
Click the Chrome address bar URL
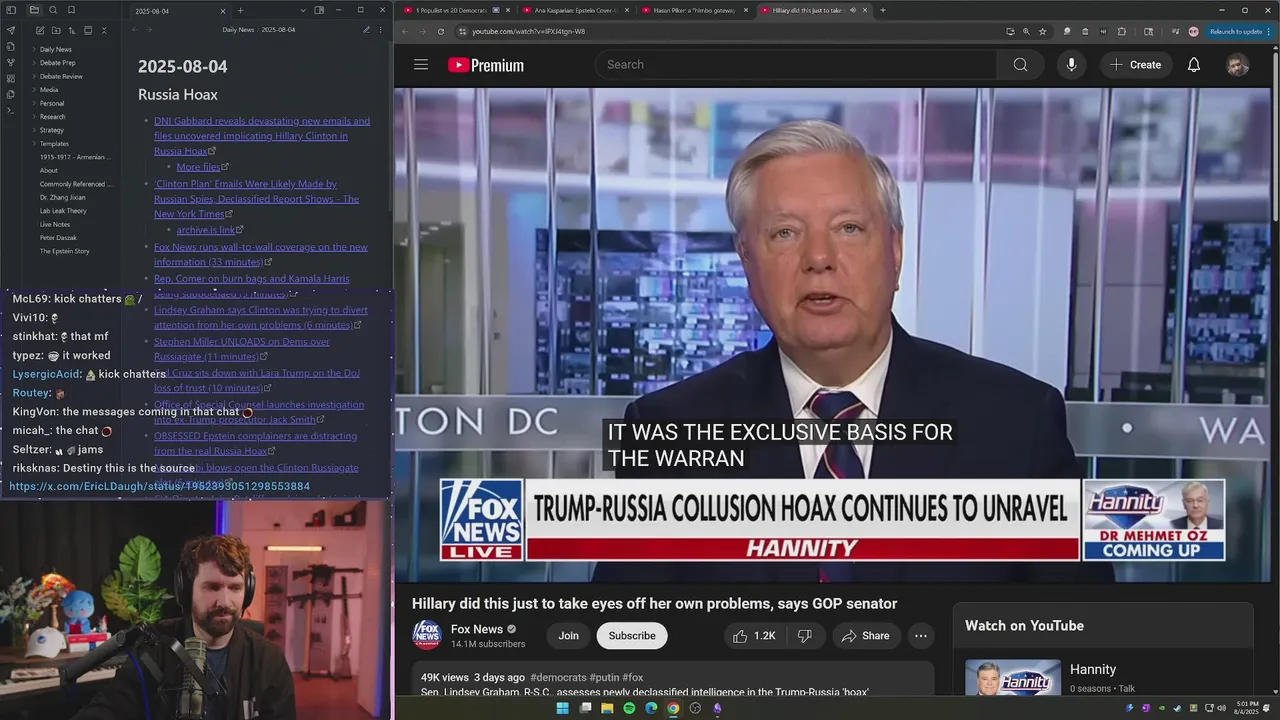pos(529,31)
